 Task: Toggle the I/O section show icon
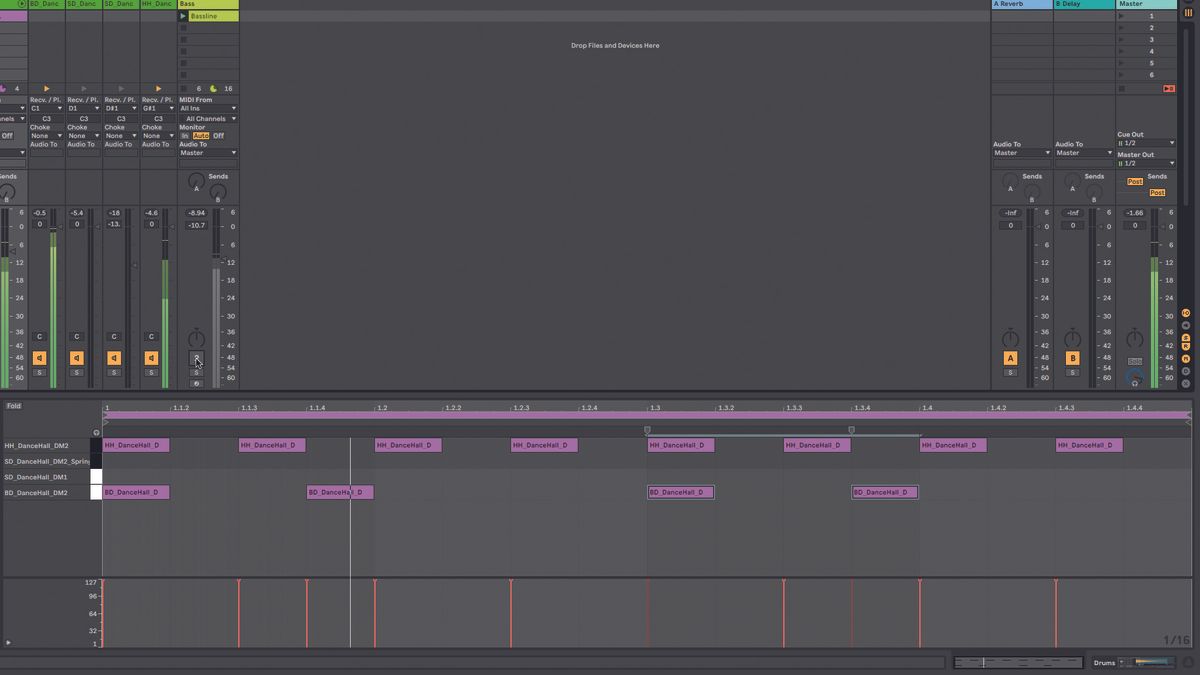(1186, 313)
